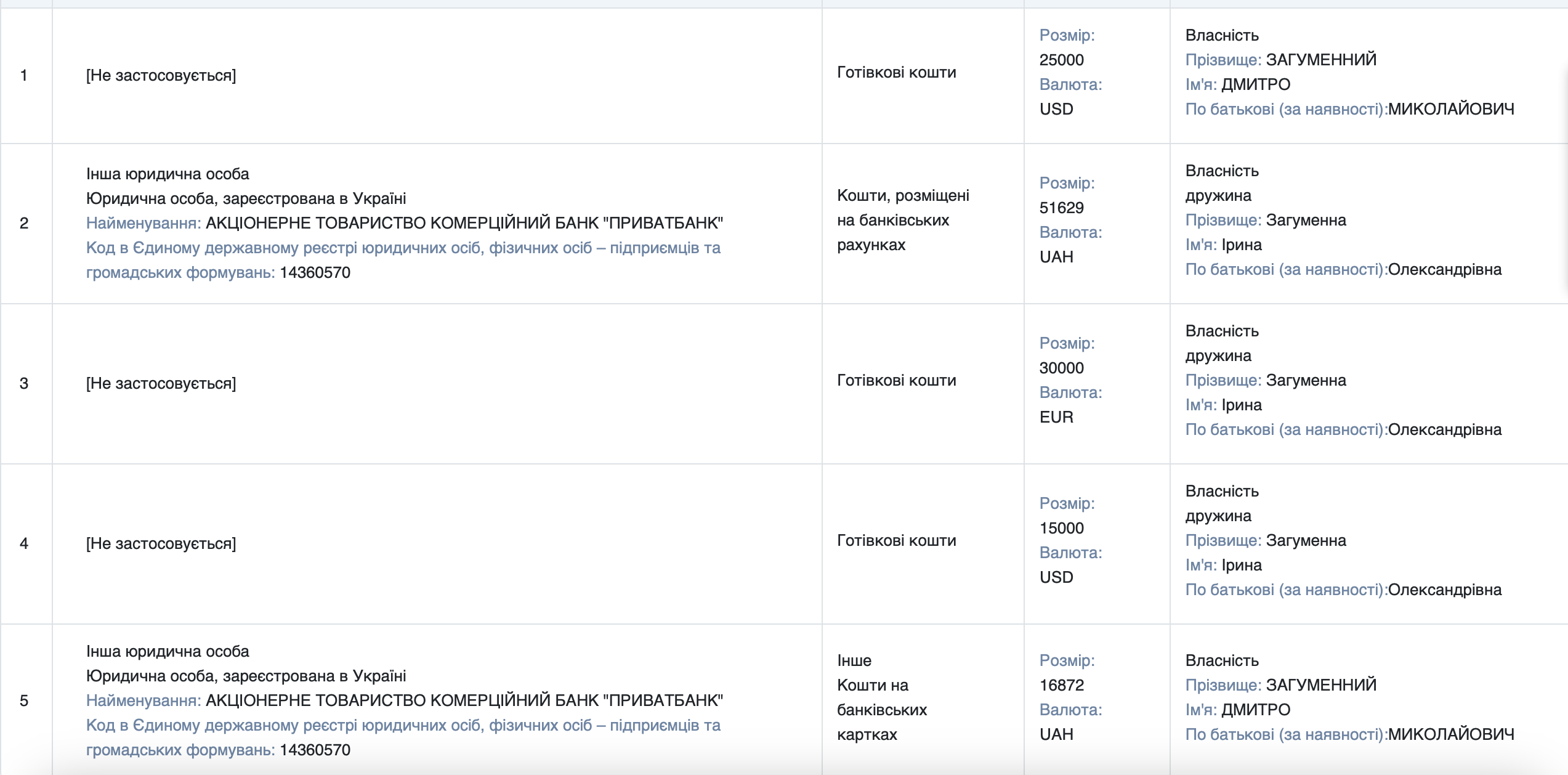Click 'Готівкові кошти' in row 1

coord(896,72)
